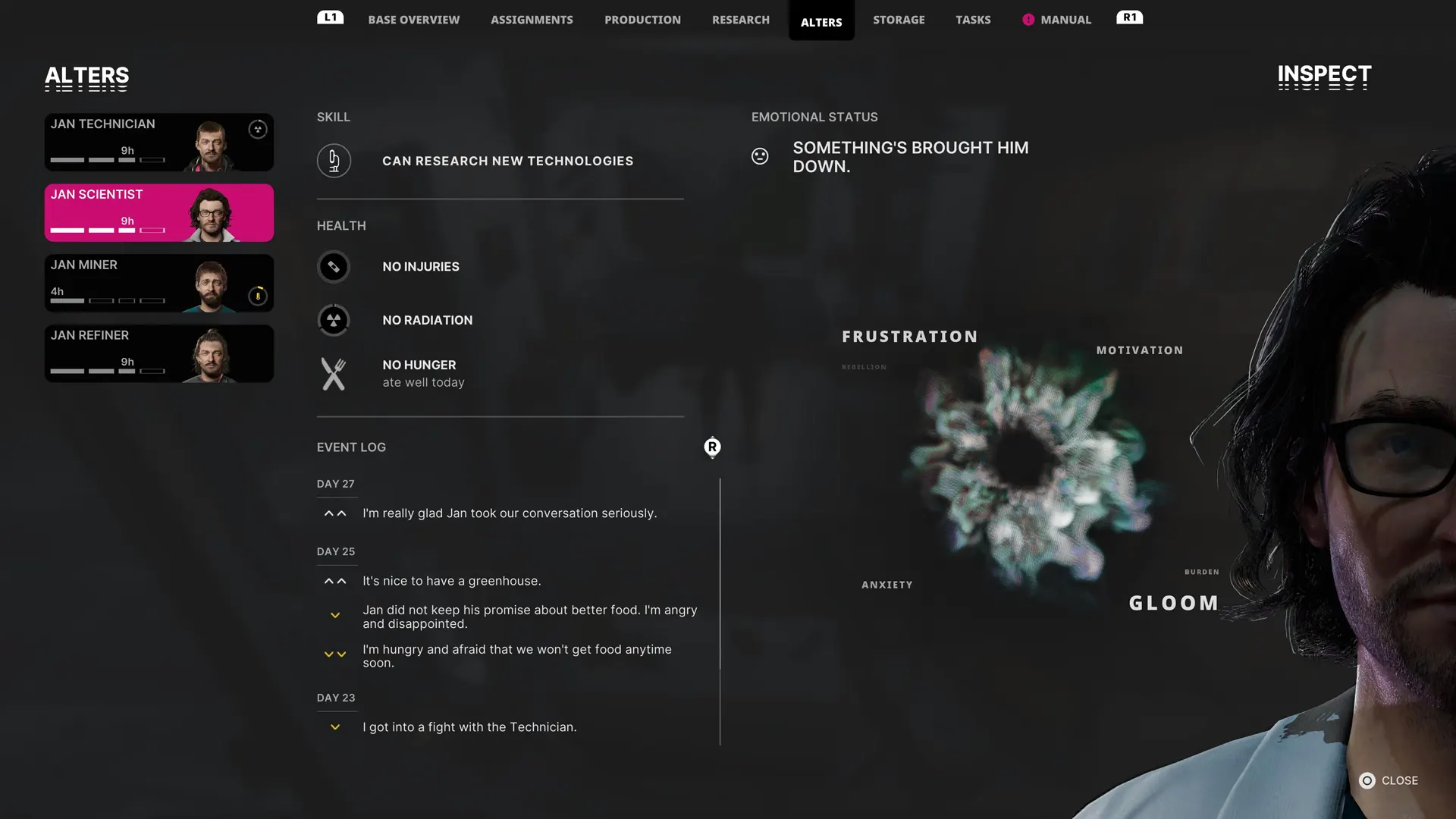Switch to the Research tab
The image size is (1456, 819).
(x=741, y=20)
